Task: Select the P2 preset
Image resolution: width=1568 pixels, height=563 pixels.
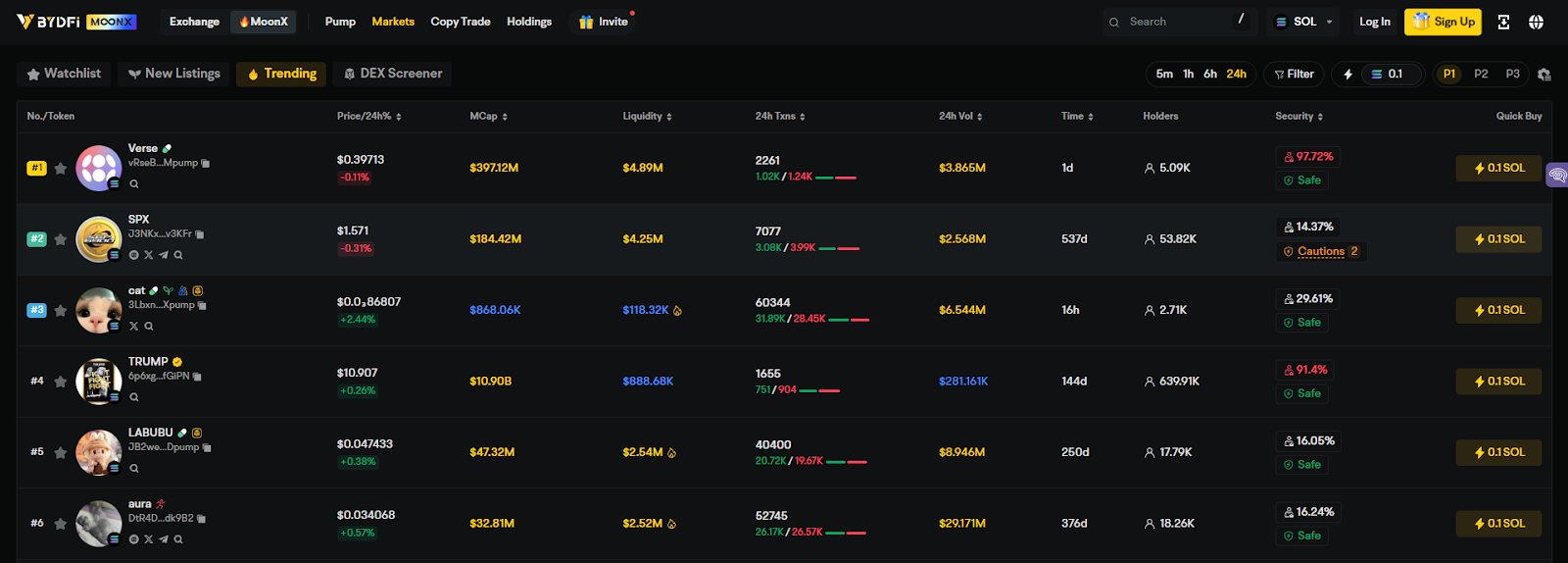Action: click(1481, 74)
